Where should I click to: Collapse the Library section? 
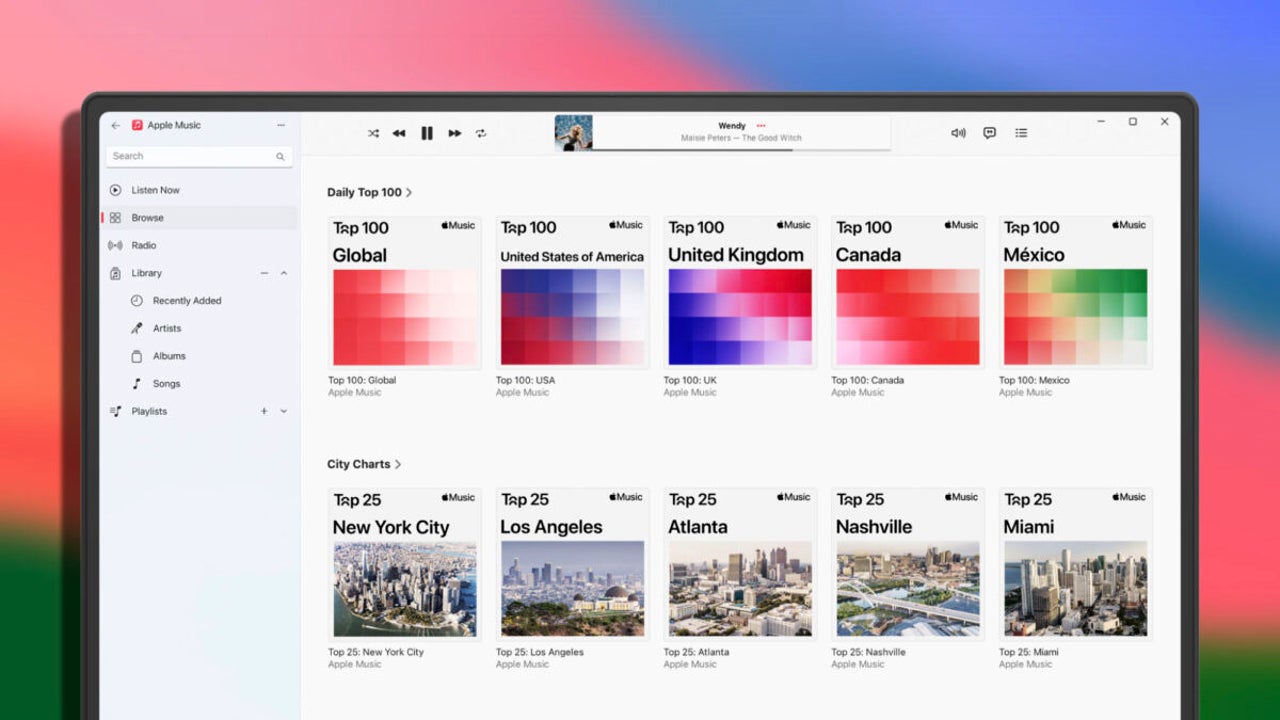284,273
